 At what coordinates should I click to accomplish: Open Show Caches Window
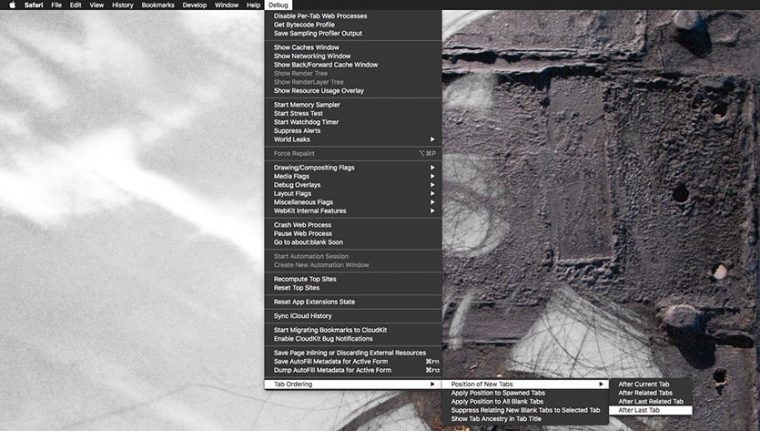[x=353, y=48]
